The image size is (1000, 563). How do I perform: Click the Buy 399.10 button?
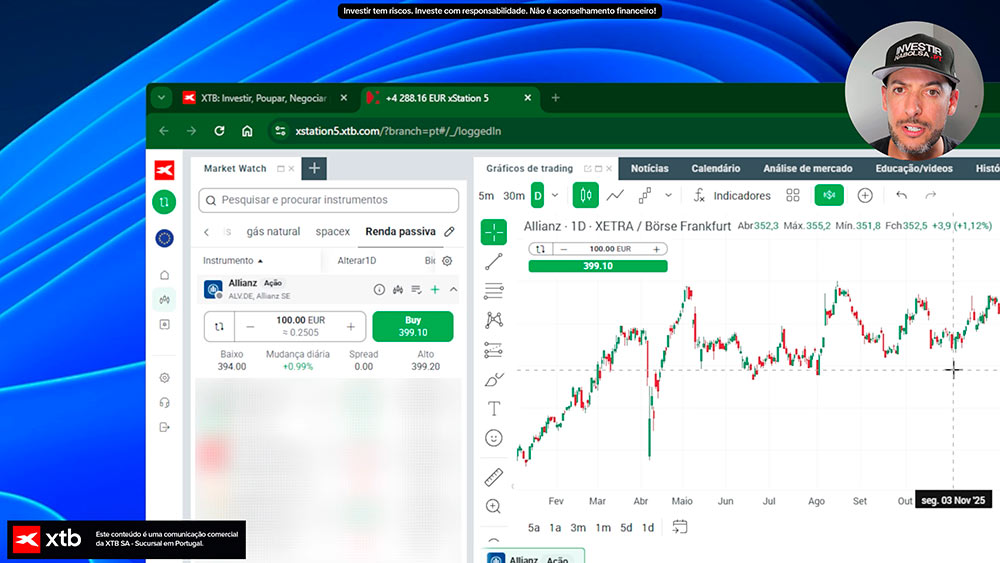coord(413,326)
